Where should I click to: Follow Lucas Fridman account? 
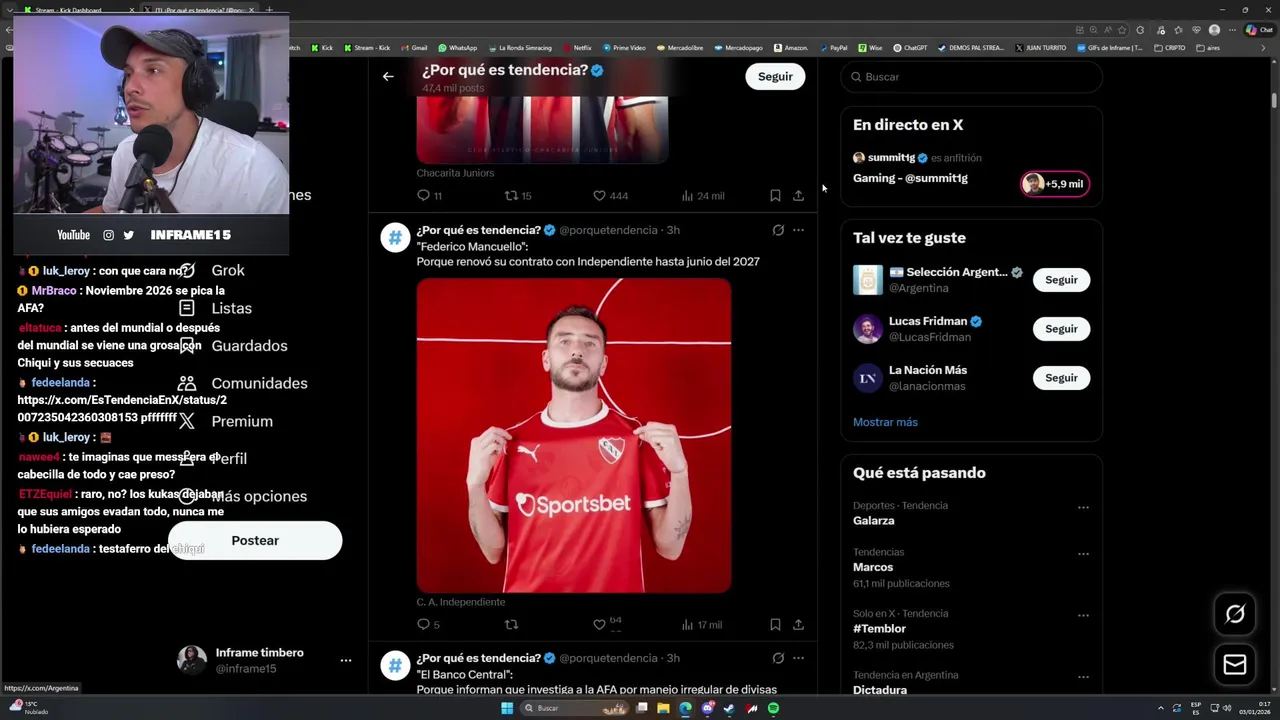click(x=1061, y=329)
